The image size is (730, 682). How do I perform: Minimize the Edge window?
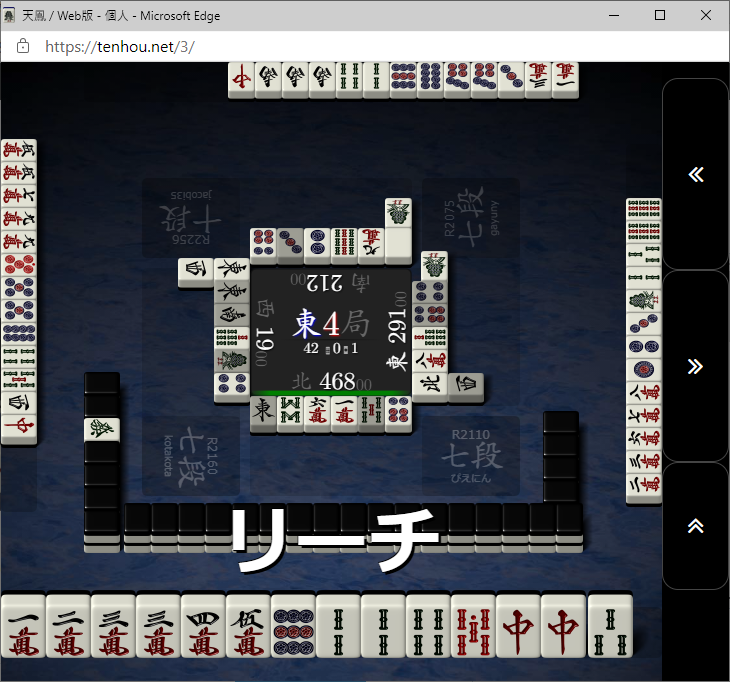coord(614,15)
